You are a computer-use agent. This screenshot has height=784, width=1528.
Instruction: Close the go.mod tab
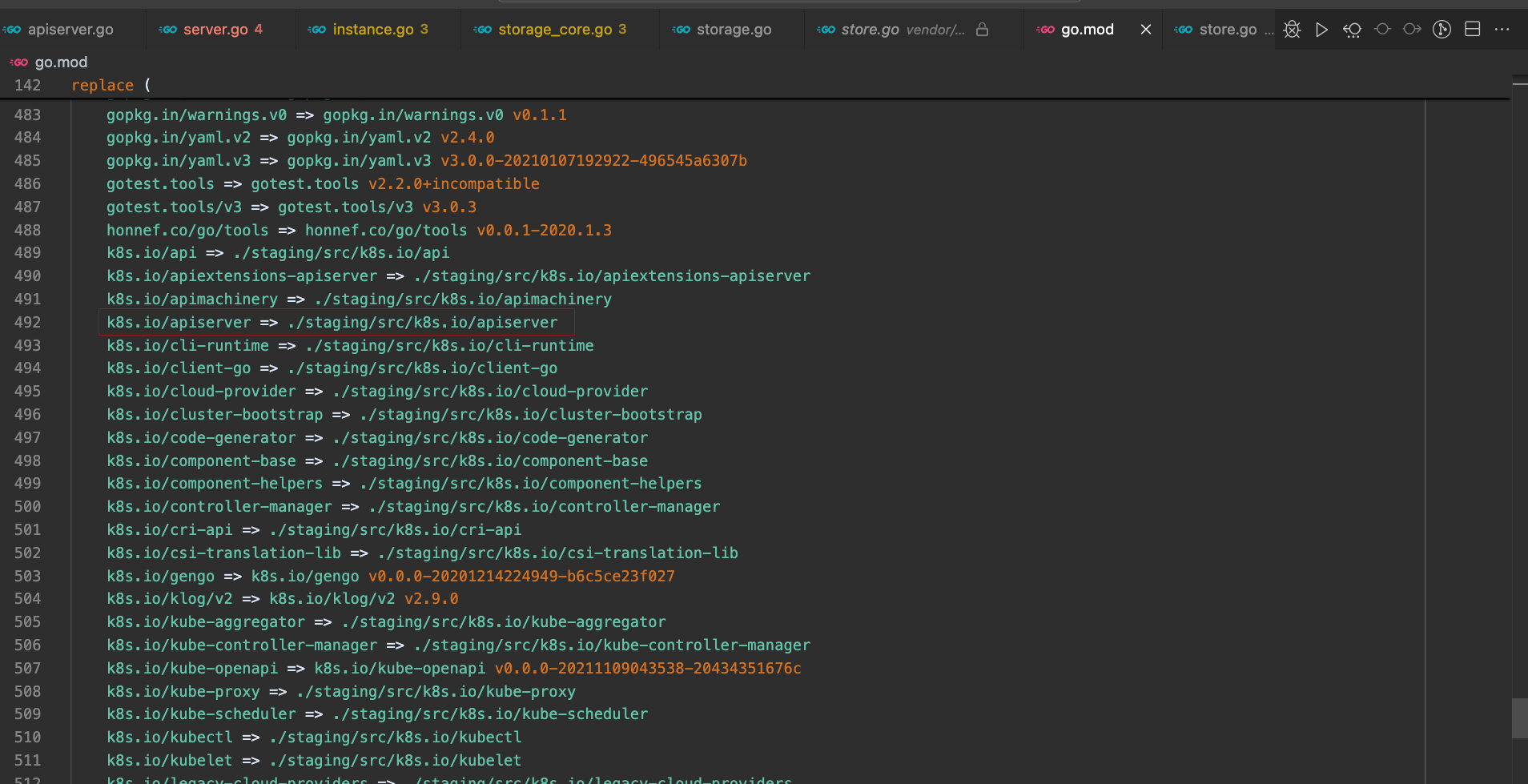point(1146,30)
